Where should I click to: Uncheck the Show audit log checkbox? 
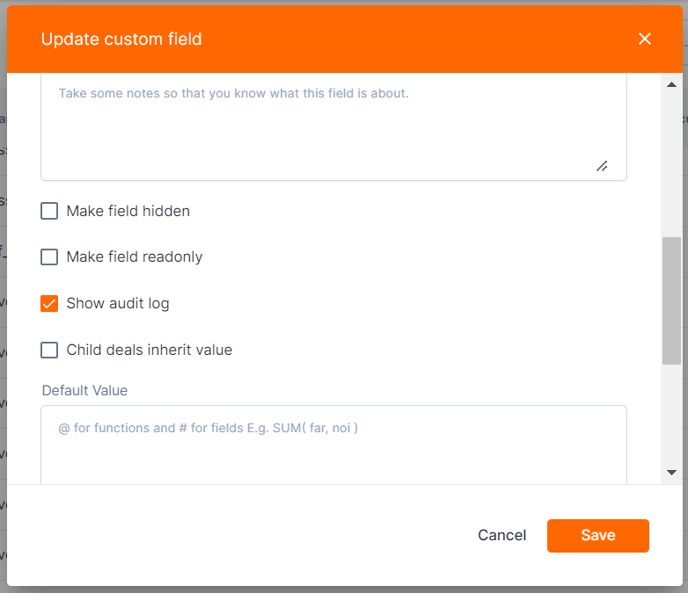point(49,303)
